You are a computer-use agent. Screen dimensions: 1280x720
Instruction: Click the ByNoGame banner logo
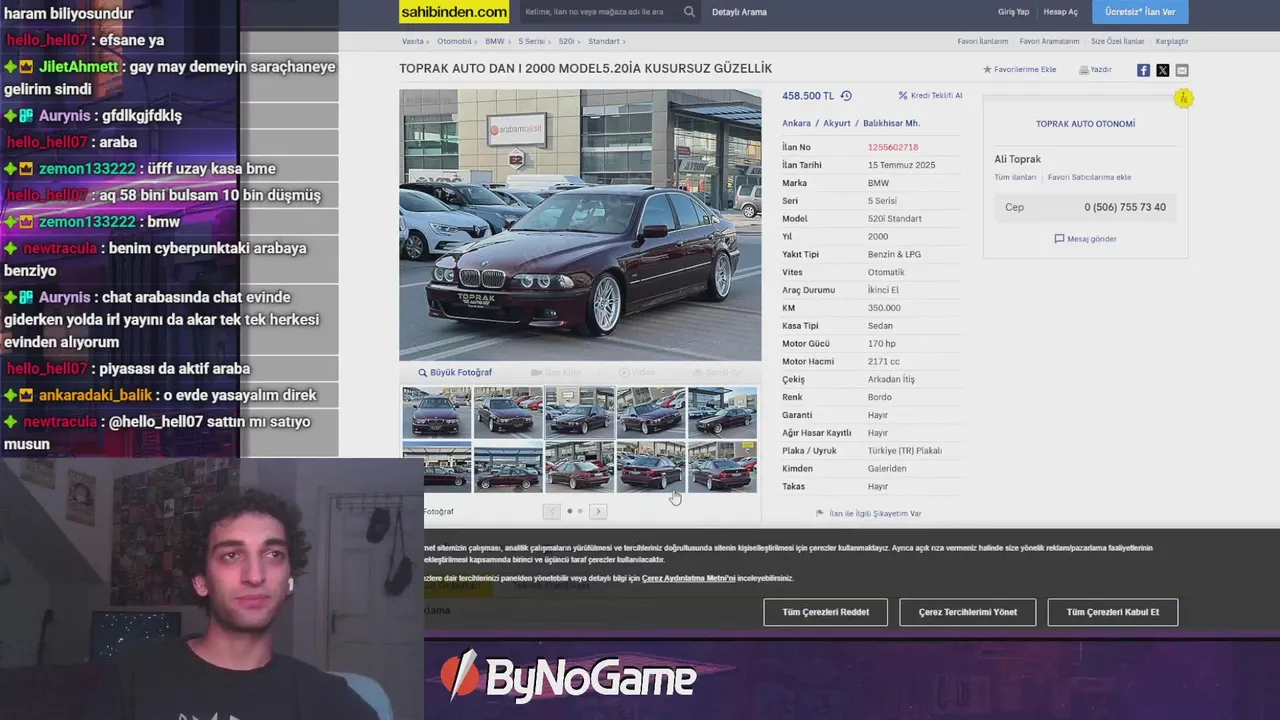(x=568, y=677)
